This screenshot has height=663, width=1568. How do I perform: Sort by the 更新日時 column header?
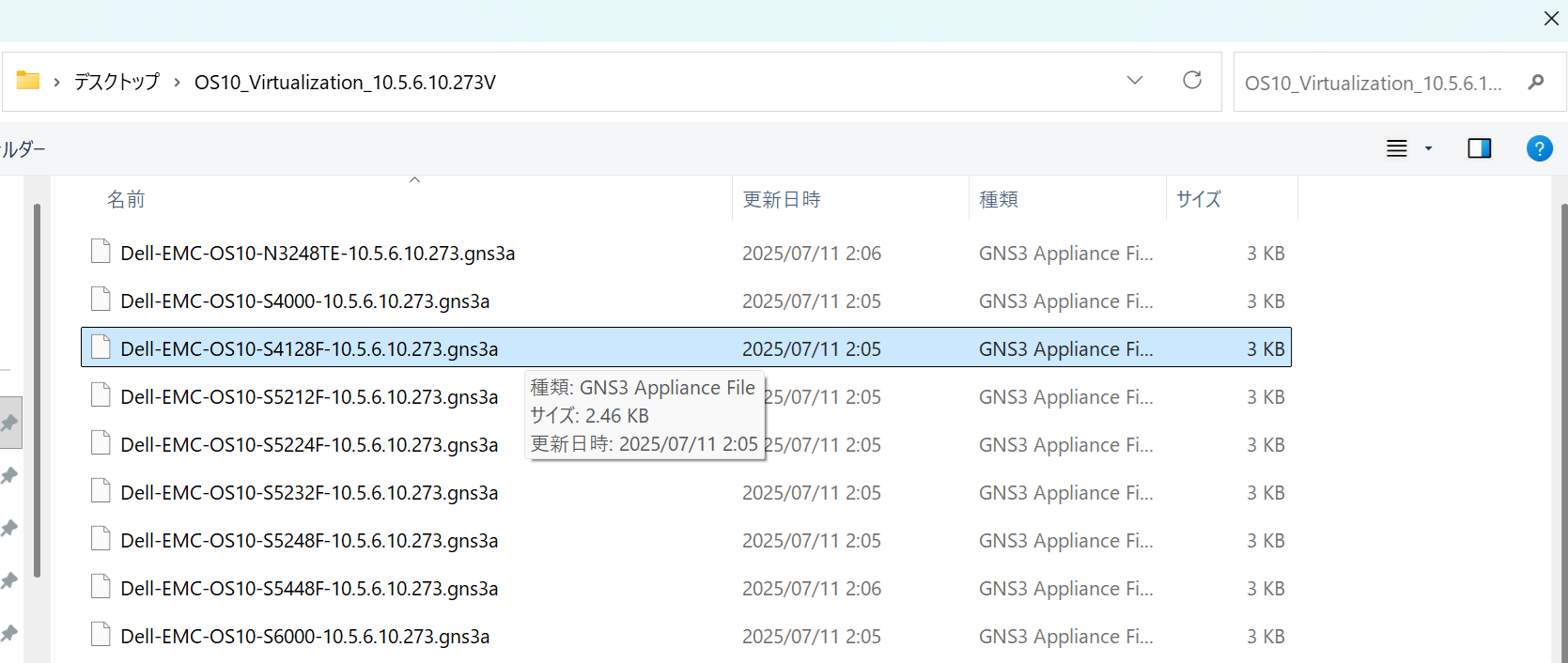click(782, 199)
